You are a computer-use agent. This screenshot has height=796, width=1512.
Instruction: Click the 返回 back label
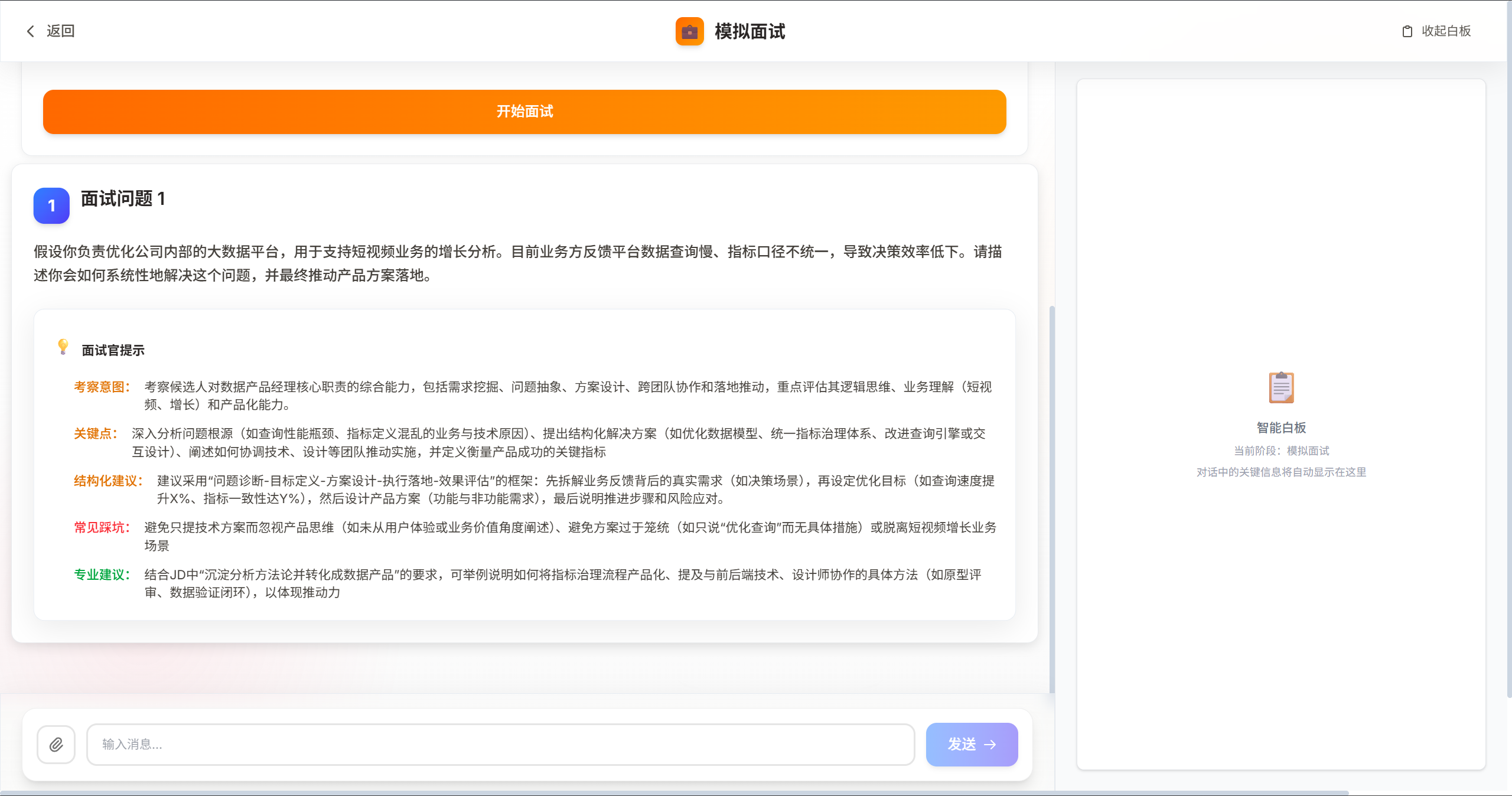point(61,31)
